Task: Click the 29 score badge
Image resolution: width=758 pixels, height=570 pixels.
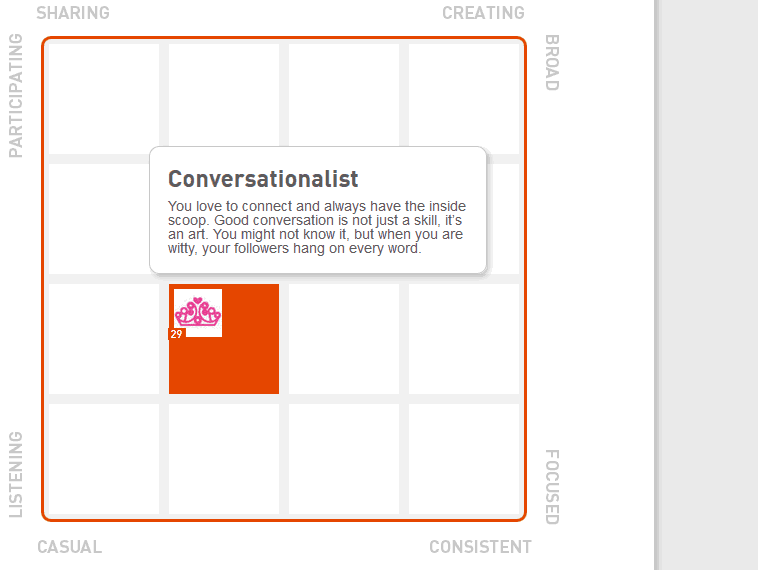Action: [x=176, y=334]
